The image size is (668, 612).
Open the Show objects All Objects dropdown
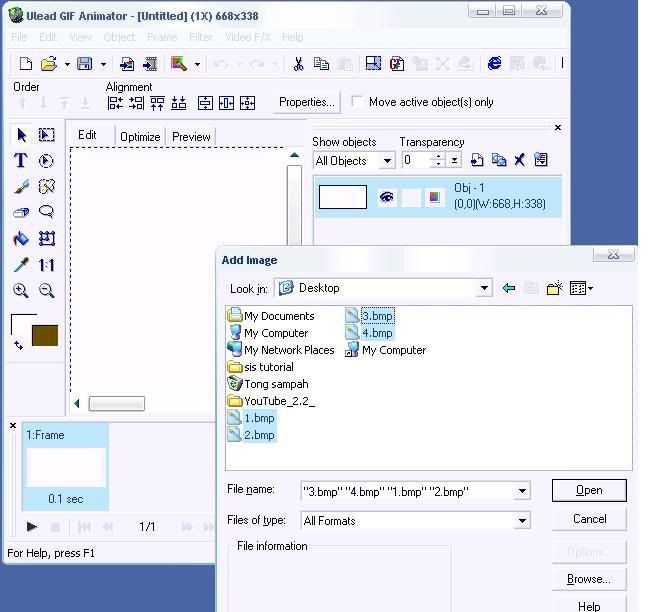coord(387,161)
